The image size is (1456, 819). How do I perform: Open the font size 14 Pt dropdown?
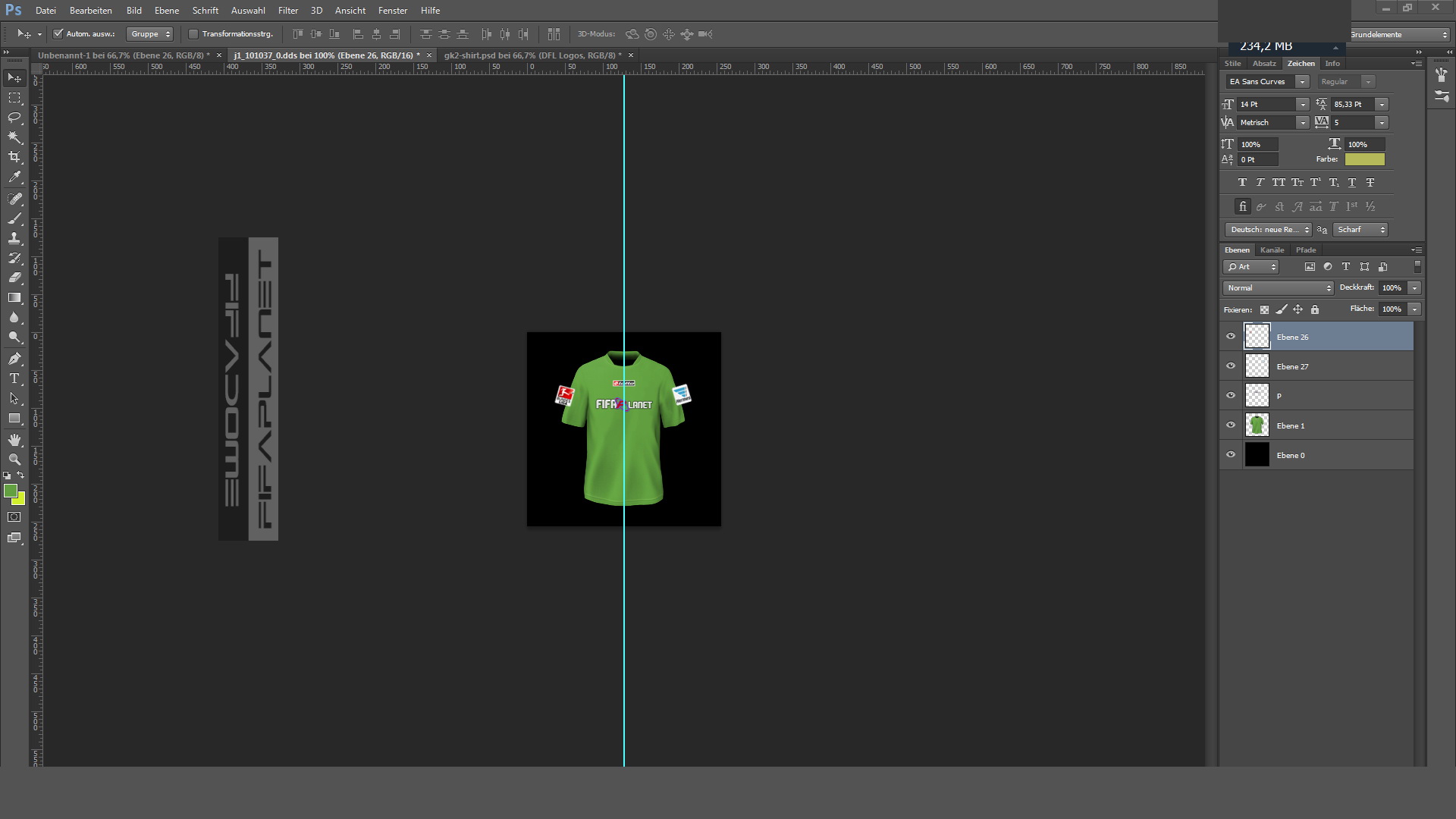pyautogui.click(x=1302, y=105)
